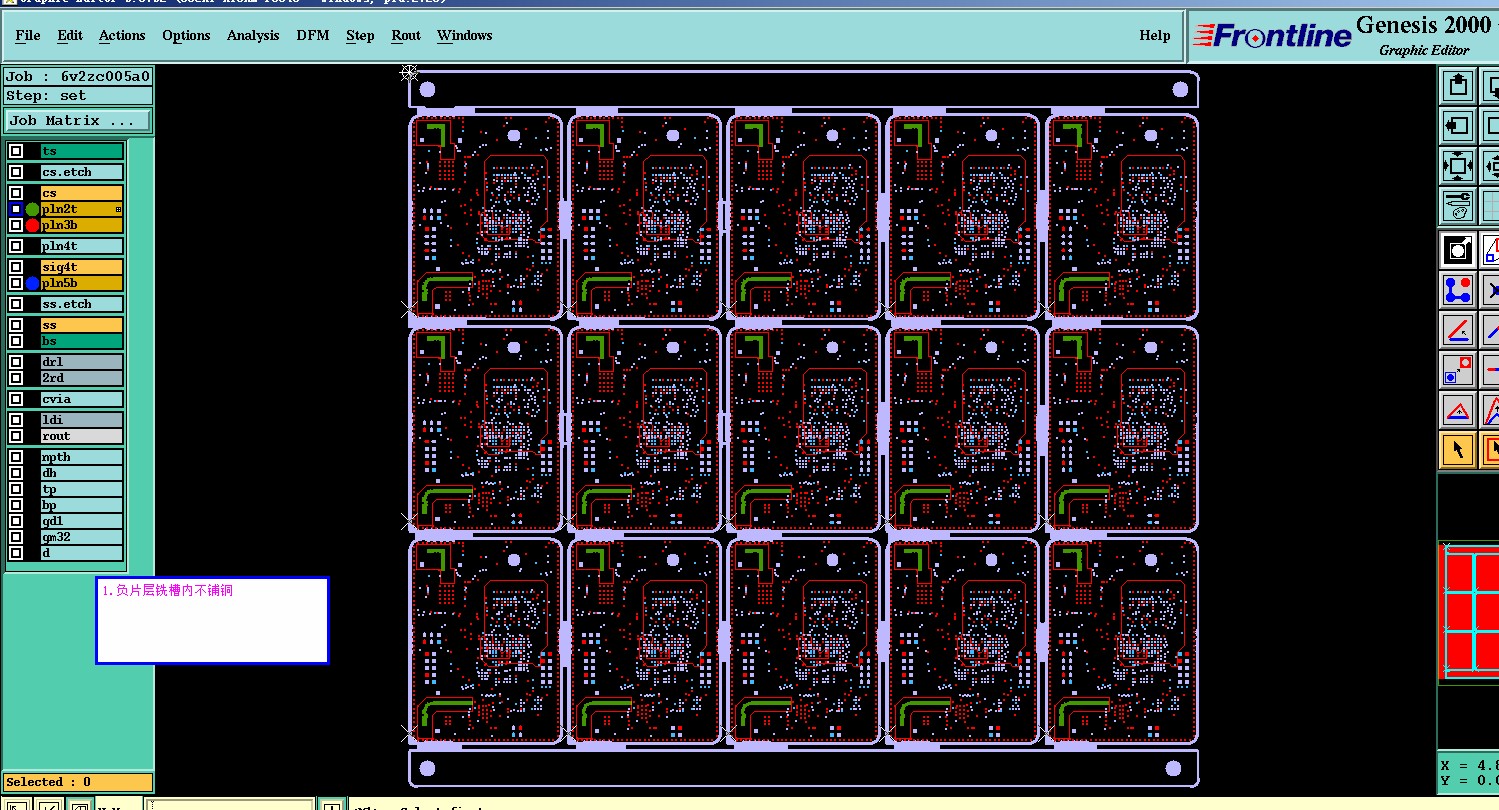Click the box with left arrow view icon
The width and height of the screenshot is (1499, 810).
tap(1458, 125)
